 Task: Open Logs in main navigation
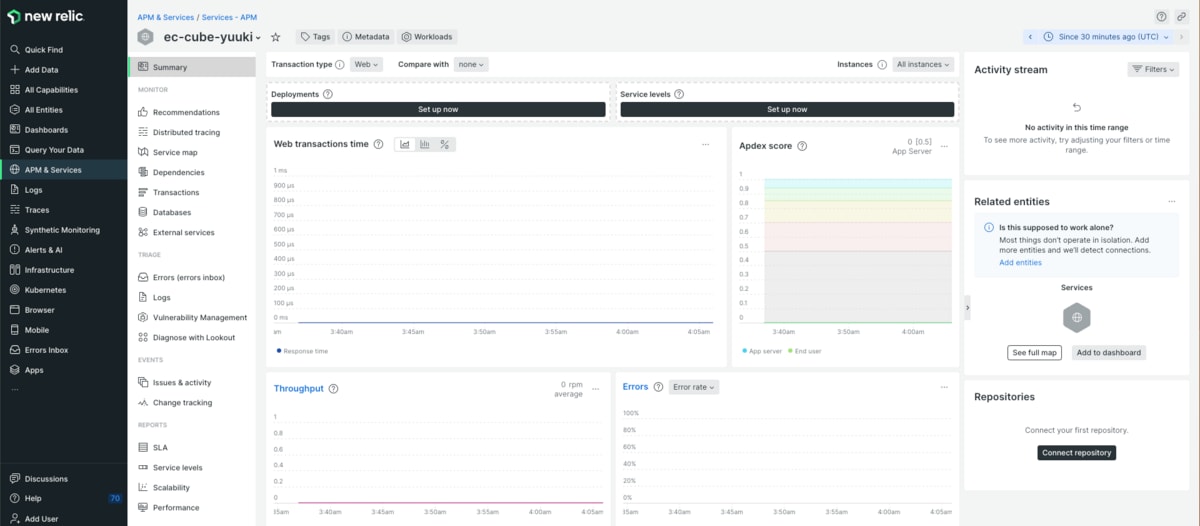33,190
